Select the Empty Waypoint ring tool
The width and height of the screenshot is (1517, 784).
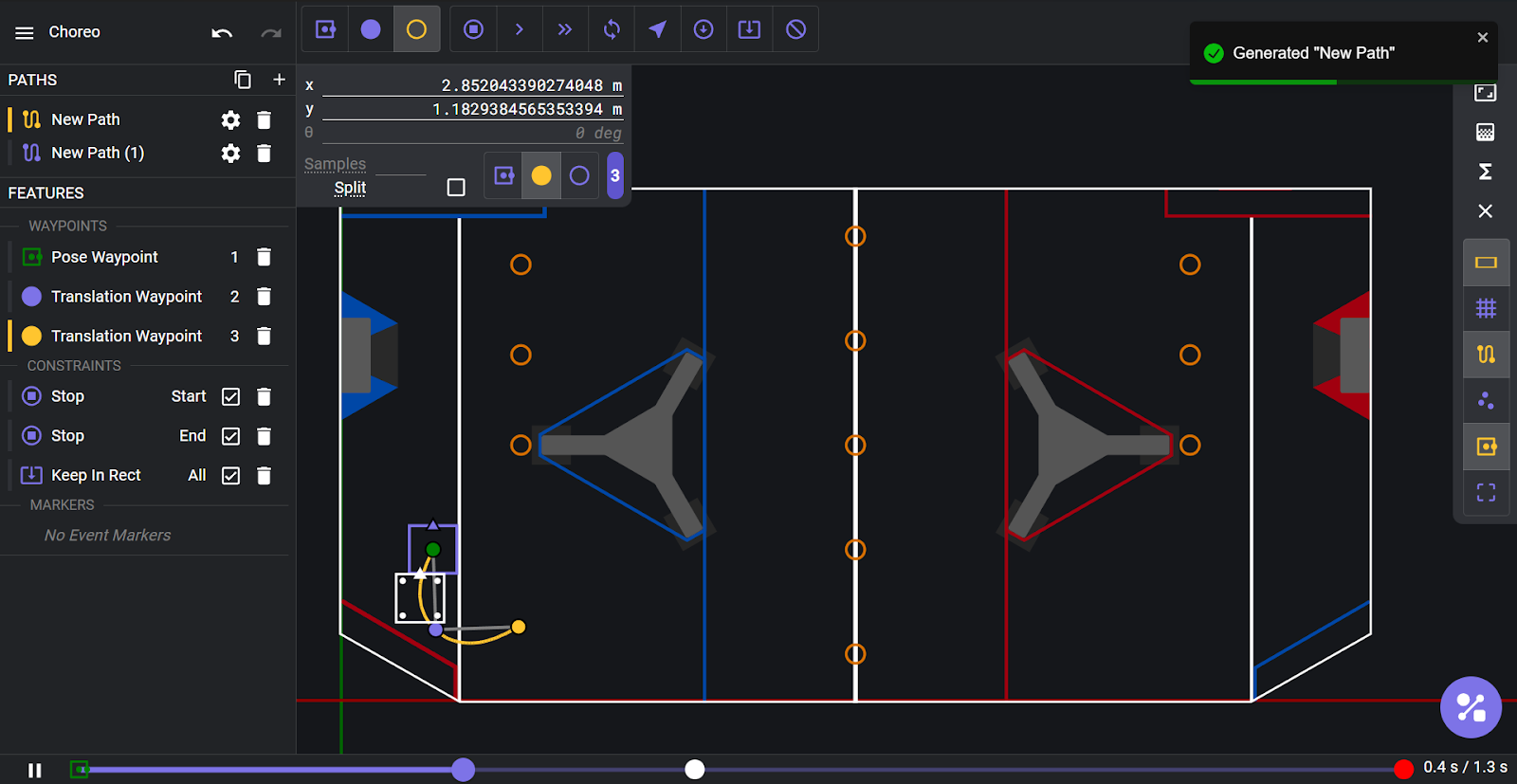click(416, 29)
